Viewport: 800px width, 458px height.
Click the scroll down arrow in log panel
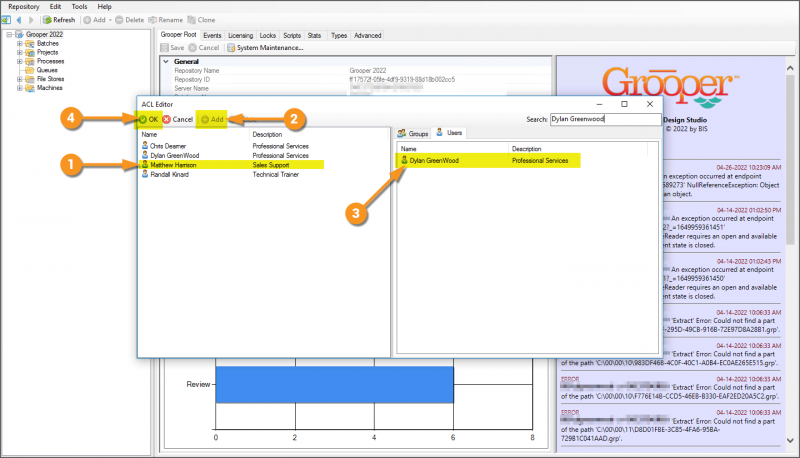pyautogui.click(x=790, y=441)
